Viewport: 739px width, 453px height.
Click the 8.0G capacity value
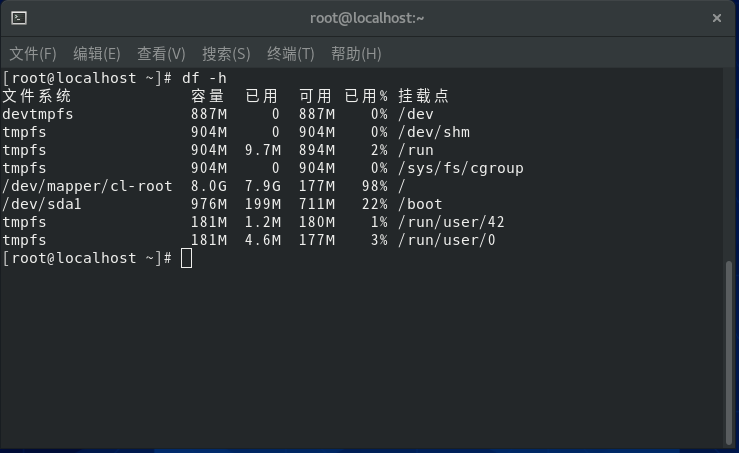[209, 186]
